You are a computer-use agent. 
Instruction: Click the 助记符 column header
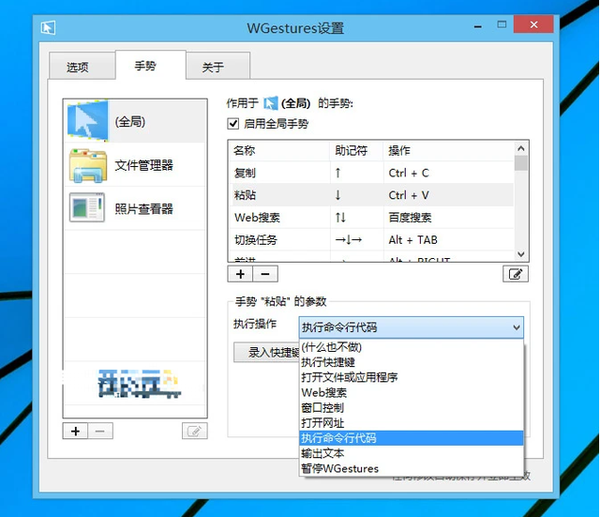point(356,150)
